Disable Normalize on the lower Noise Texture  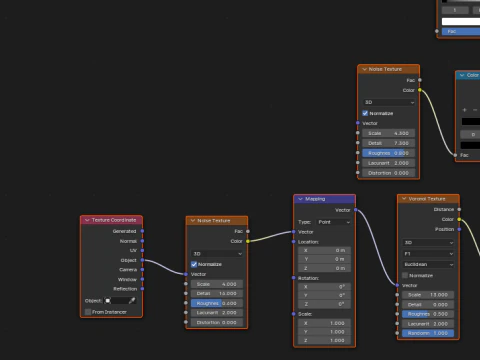pyautogui.click(x=194, y=264)
